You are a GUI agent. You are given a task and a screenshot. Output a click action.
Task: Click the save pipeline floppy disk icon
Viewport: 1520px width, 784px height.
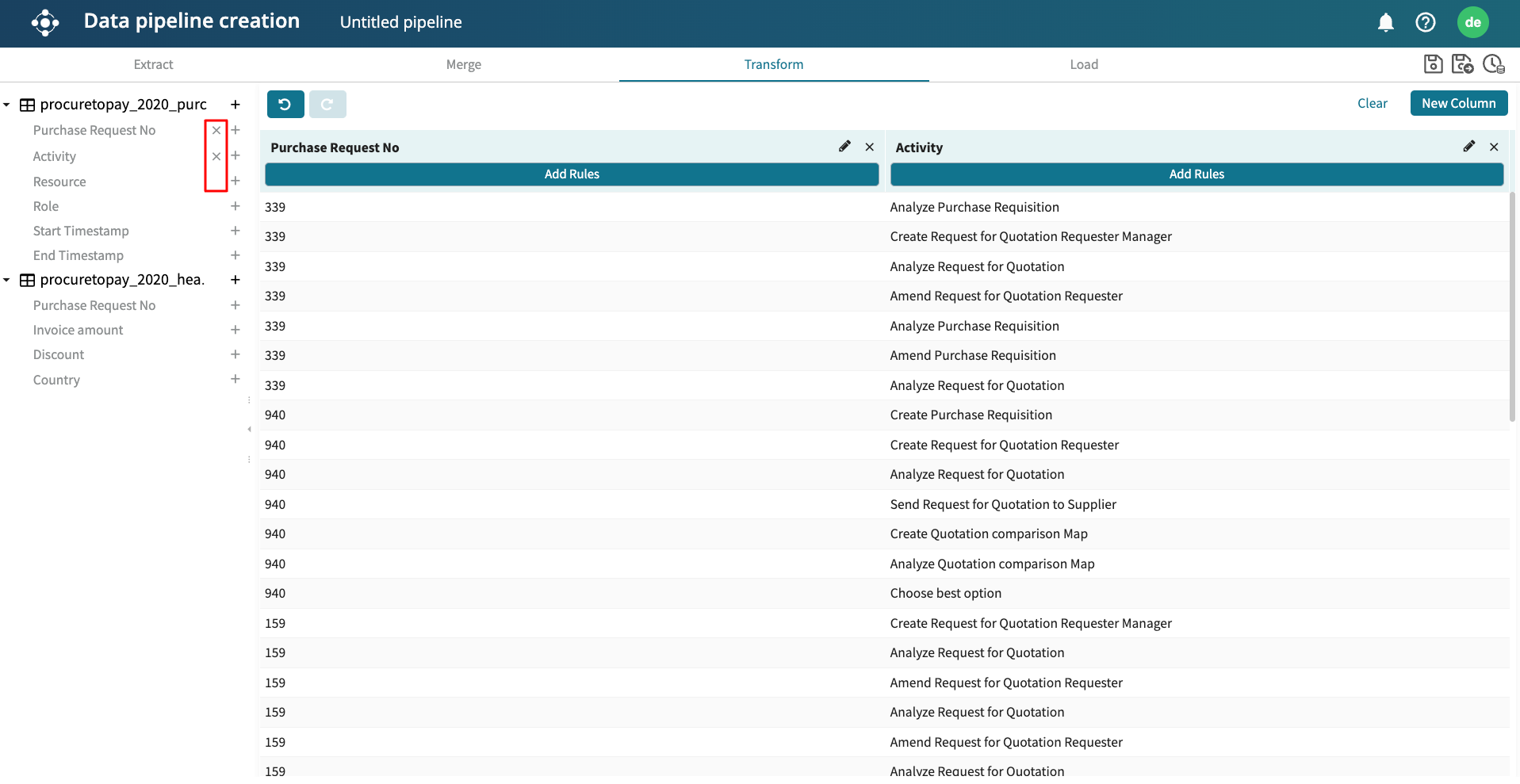coord(1433,64)
